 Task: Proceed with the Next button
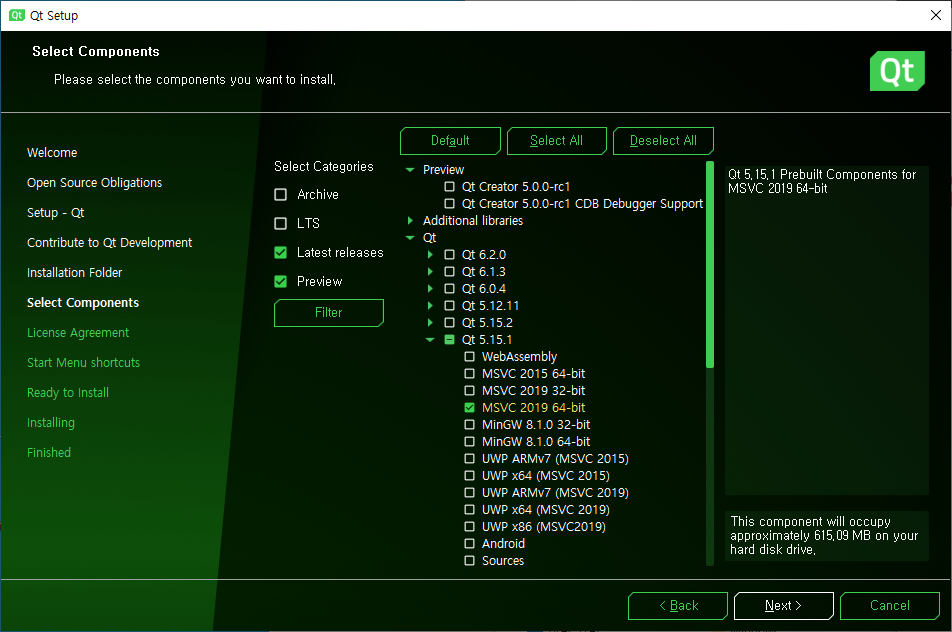point(783,606)
